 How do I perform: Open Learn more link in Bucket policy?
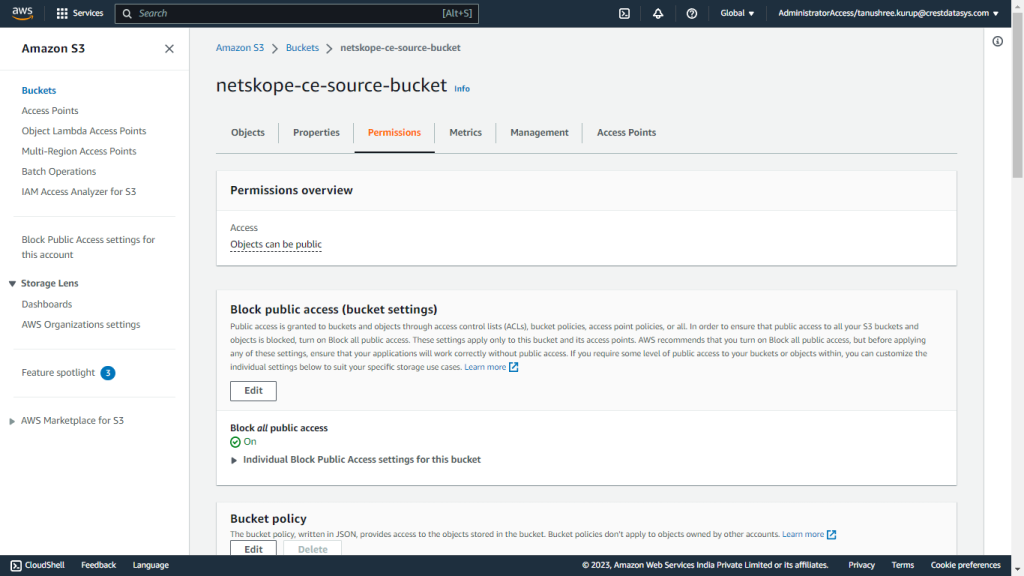click(x=803, y=534)
